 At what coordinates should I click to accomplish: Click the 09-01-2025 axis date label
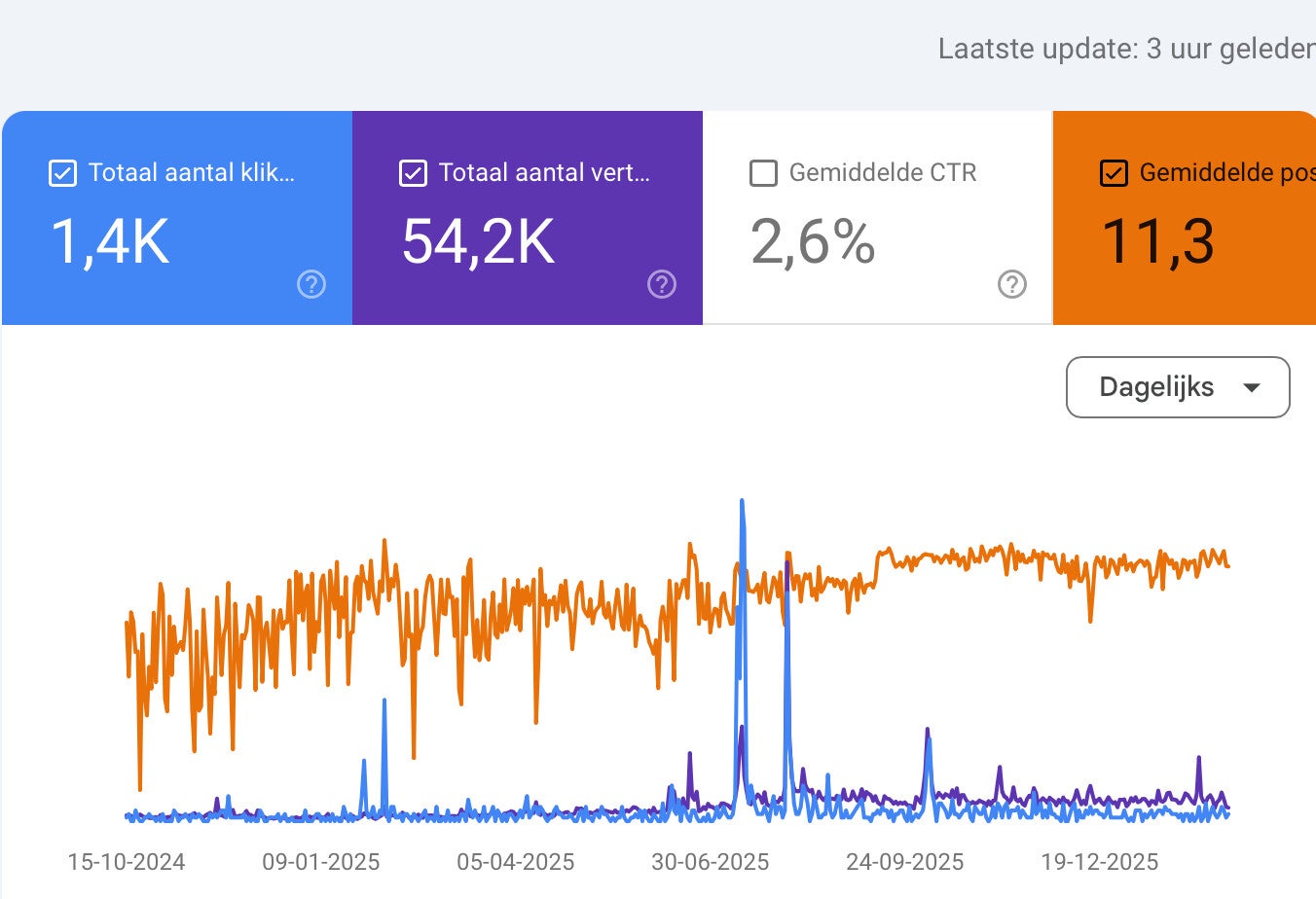(321, 862)
